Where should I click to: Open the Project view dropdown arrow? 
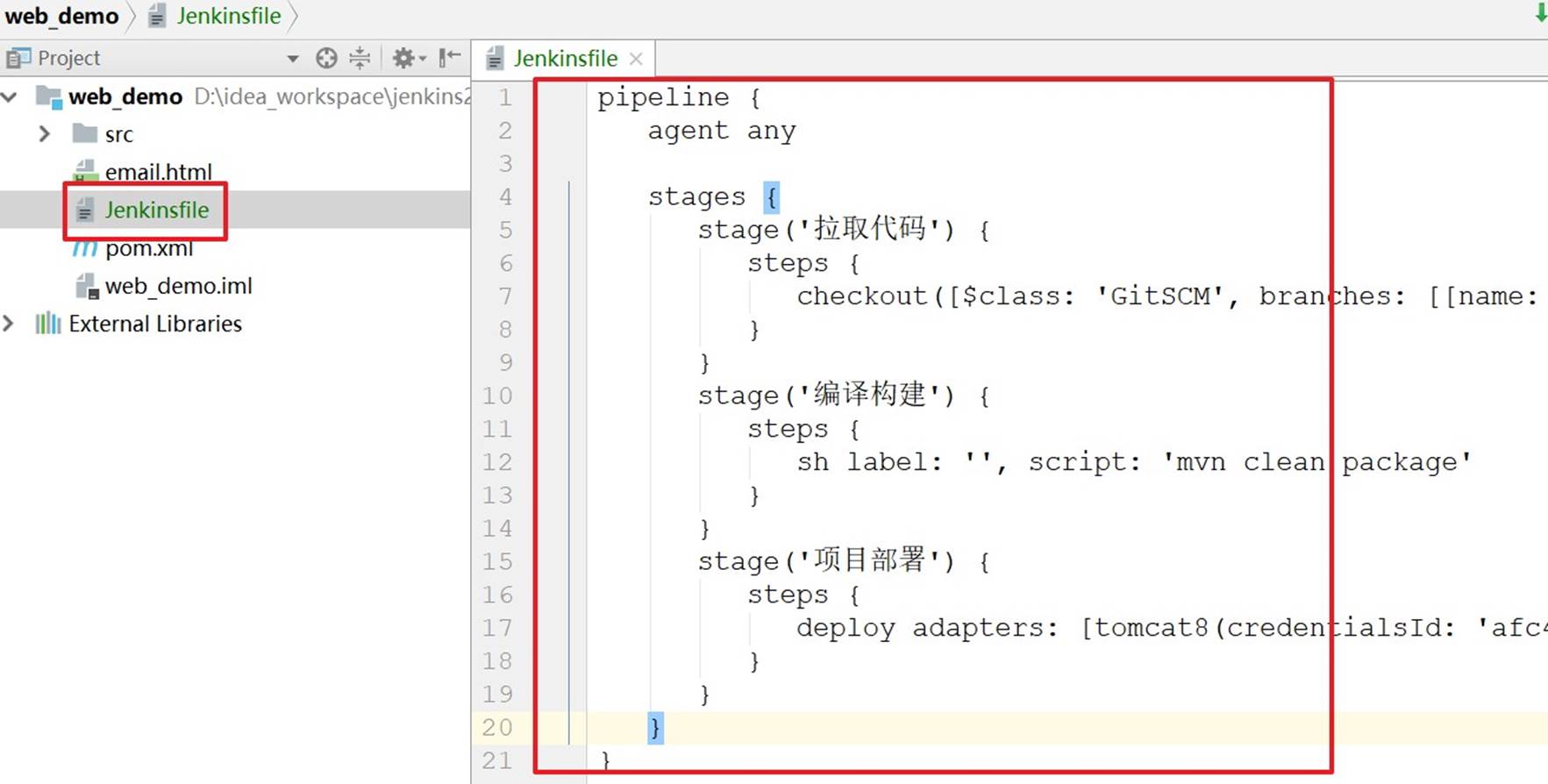(x=293, y=59)
